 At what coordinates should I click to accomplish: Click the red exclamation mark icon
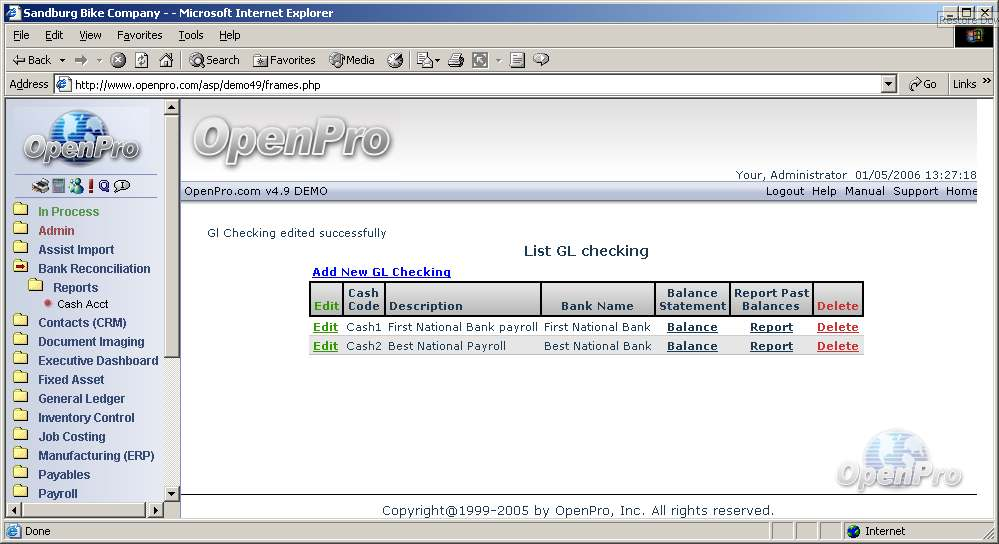(x=90, y=186)
